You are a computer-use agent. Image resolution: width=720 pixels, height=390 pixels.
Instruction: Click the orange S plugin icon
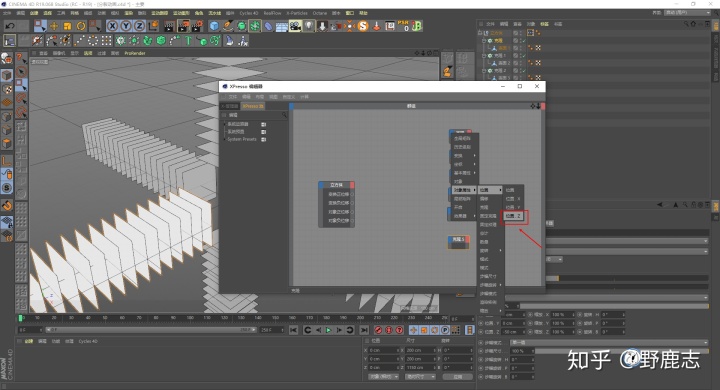[363, 26]
